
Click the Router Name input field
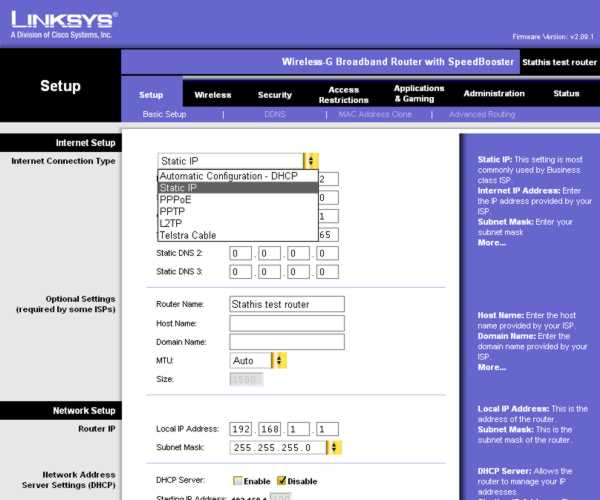pyautogui.click(x=287, y=304)
